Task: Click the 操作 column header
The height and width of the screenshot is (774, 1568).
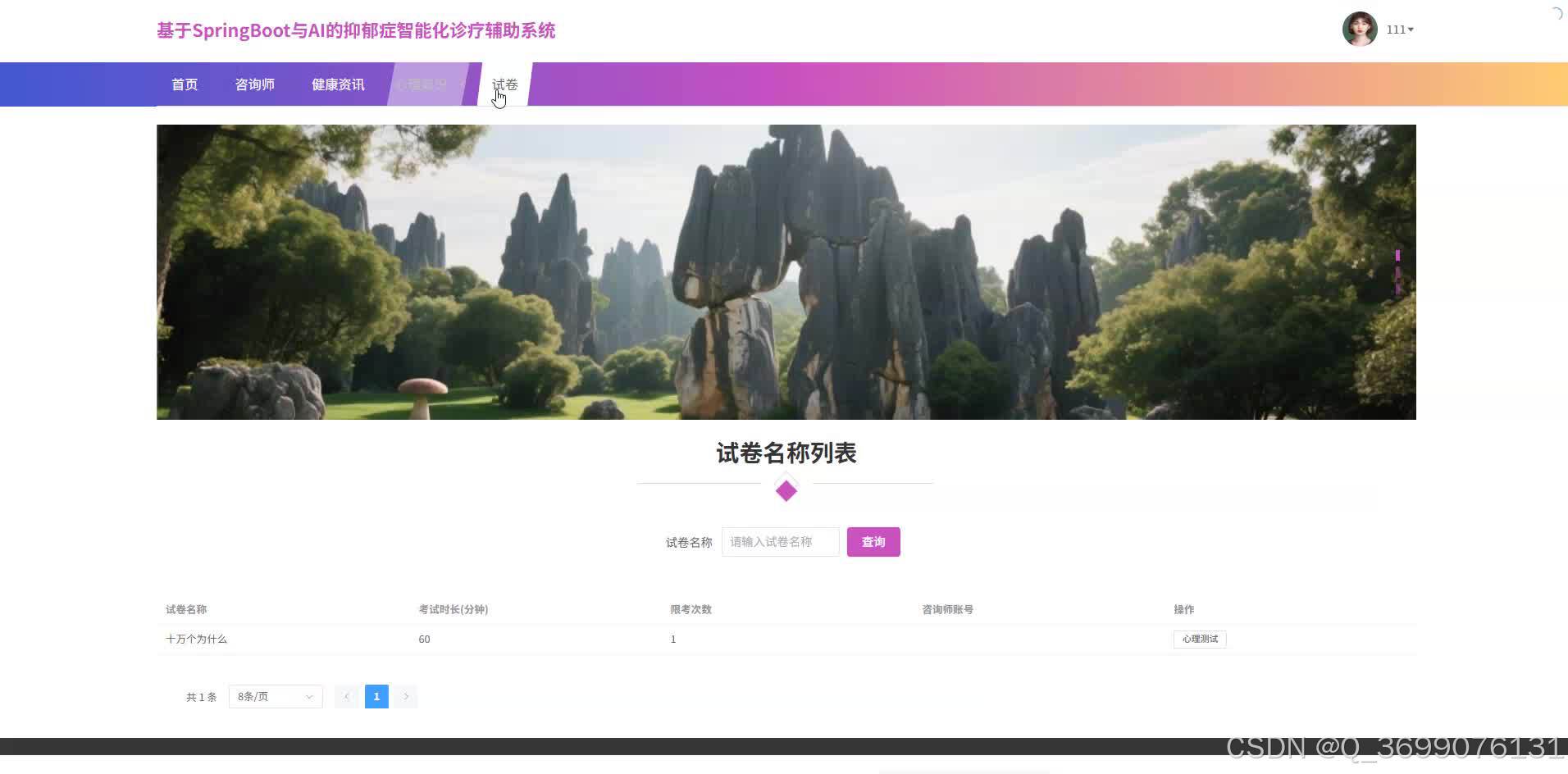Action: (x=1183, y=609)
